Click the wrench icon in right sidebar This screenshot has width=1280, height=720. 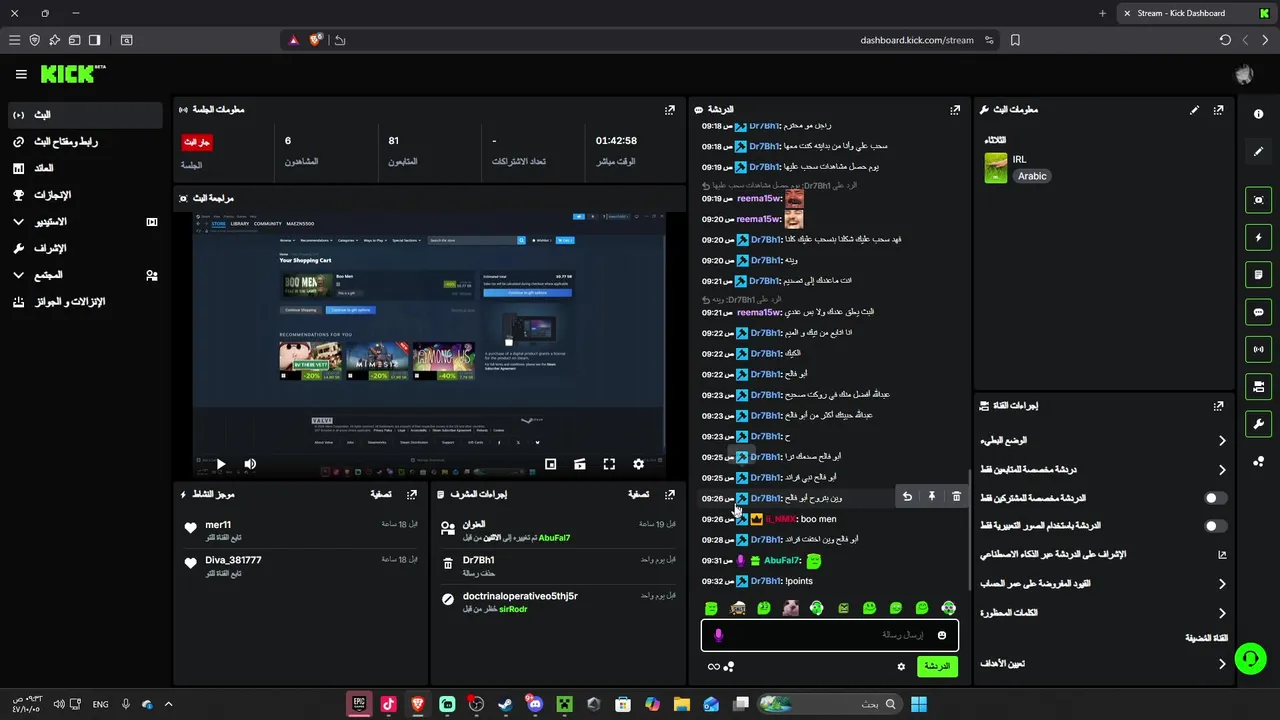(1259, 424)
